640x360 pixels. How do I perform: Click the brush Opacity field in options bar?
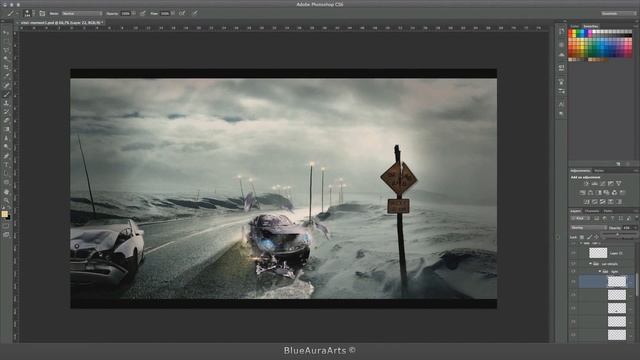[x=125, y=13]
